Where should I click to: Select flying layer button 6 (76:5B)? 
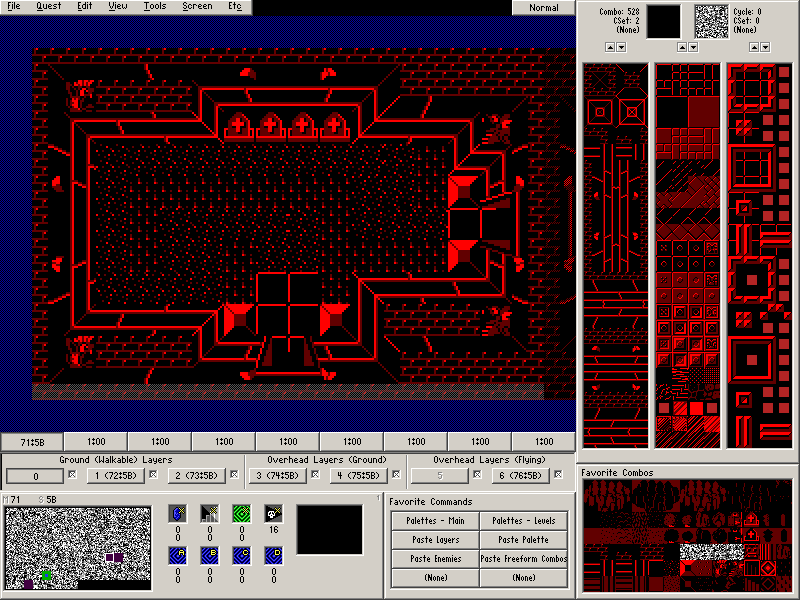tap(520, 476)
